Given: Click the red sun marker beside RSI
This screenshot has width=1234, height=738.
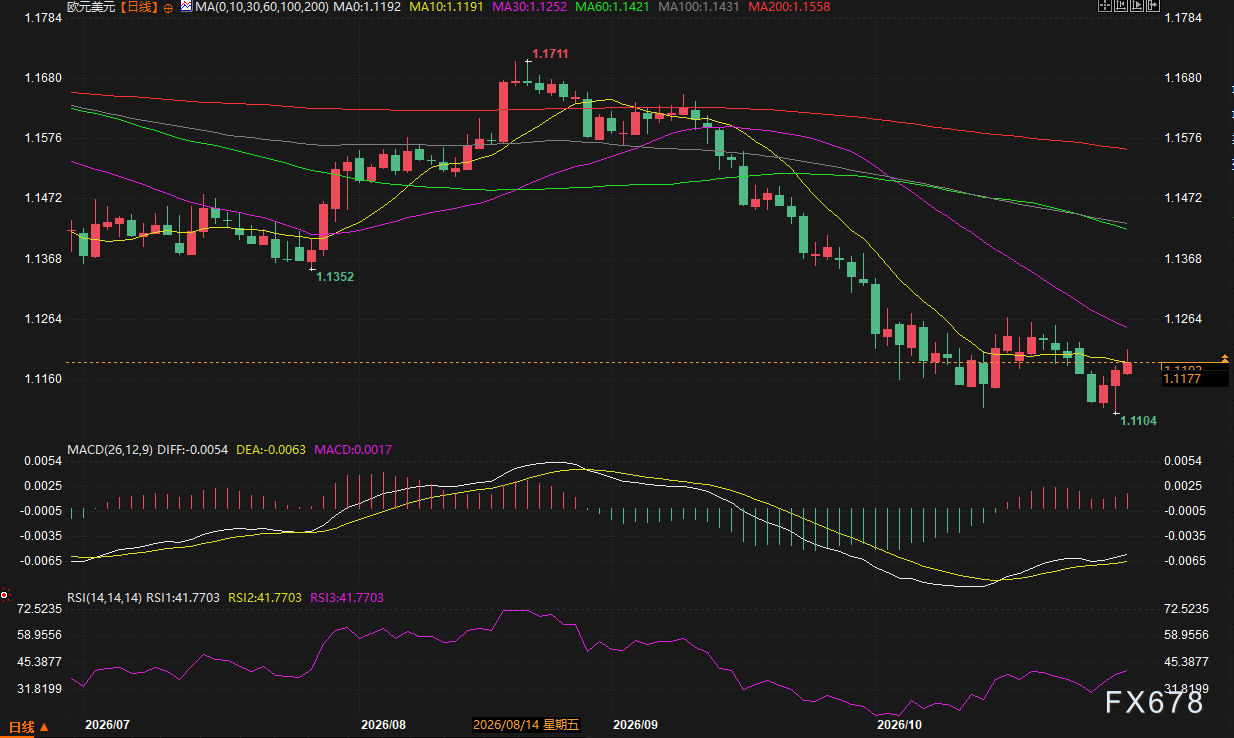Looking at the screenshot, I should click(x=5, y=595).
